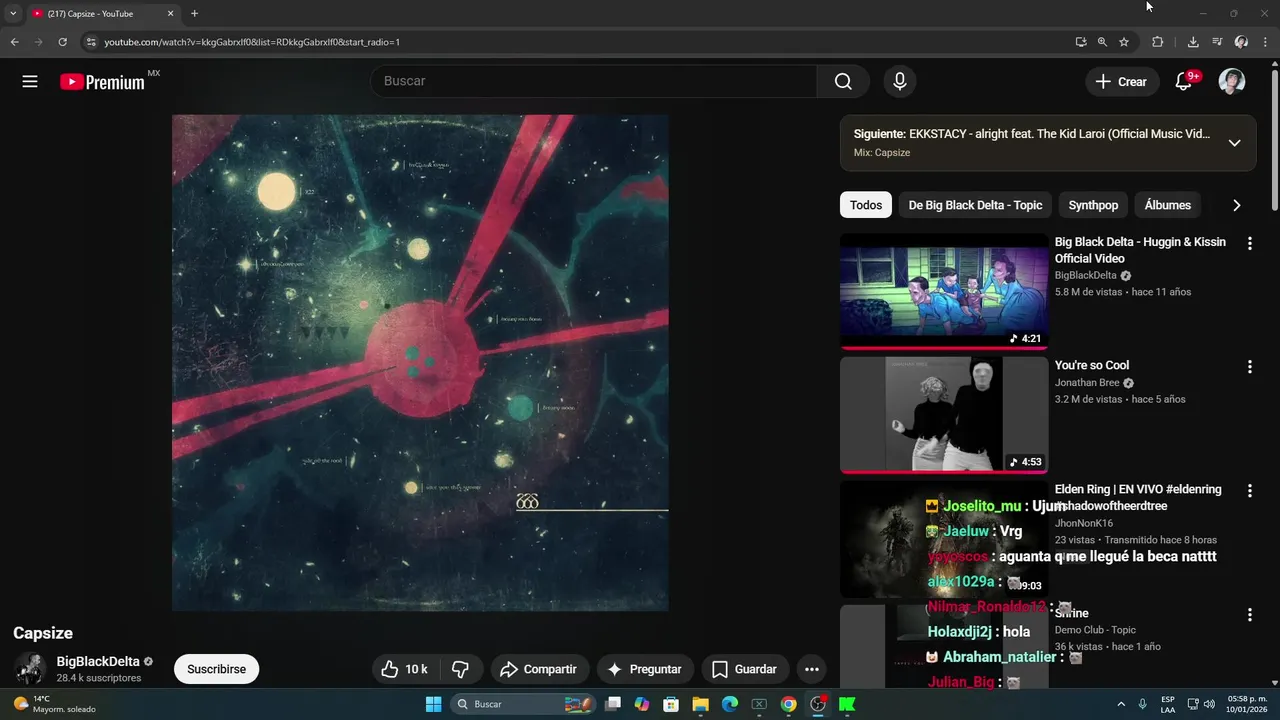Click the Compartir button
Screen dimensions: 1280x720
pyautogui.click(x=538, y=669)
